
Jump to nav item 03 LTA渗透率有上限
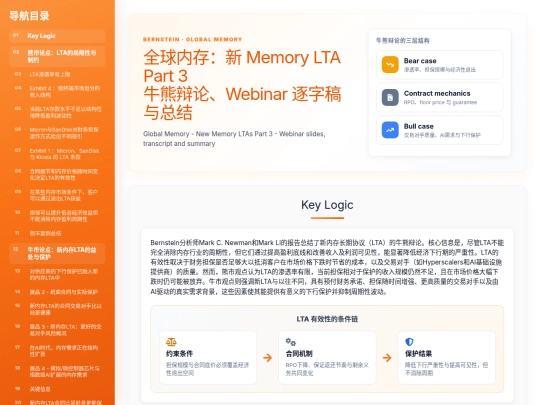57,74
